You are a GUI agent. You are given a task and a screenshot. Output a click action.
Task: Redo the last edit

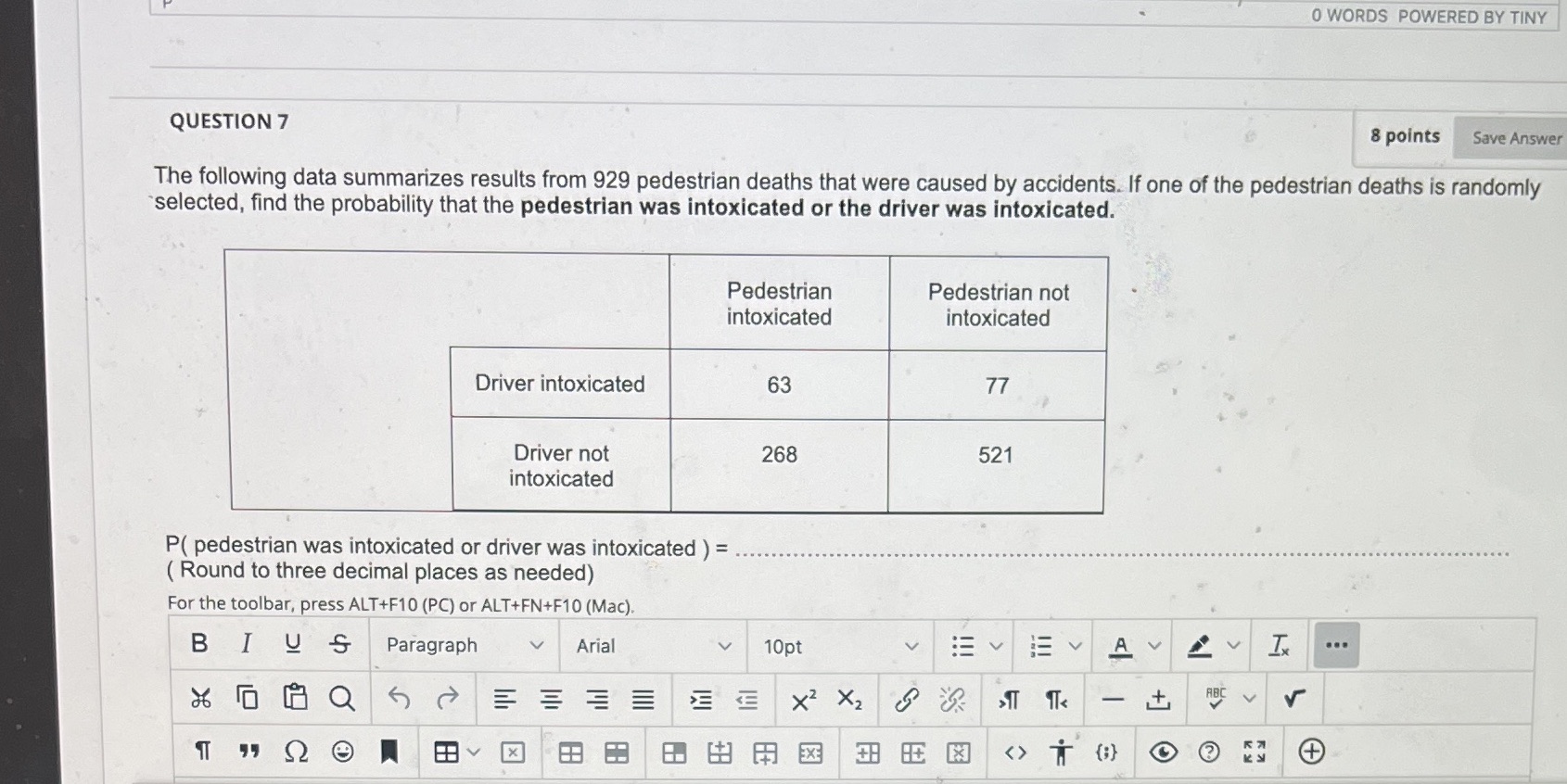coord(447,698)
